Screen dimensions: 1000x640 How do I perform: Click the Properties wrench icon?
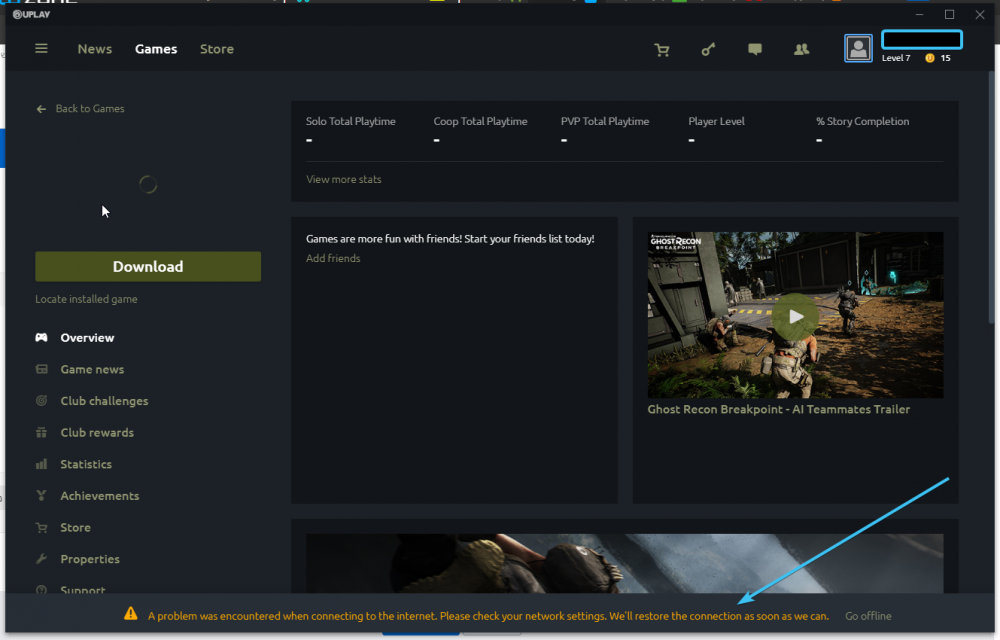click(x=41, y=558)
